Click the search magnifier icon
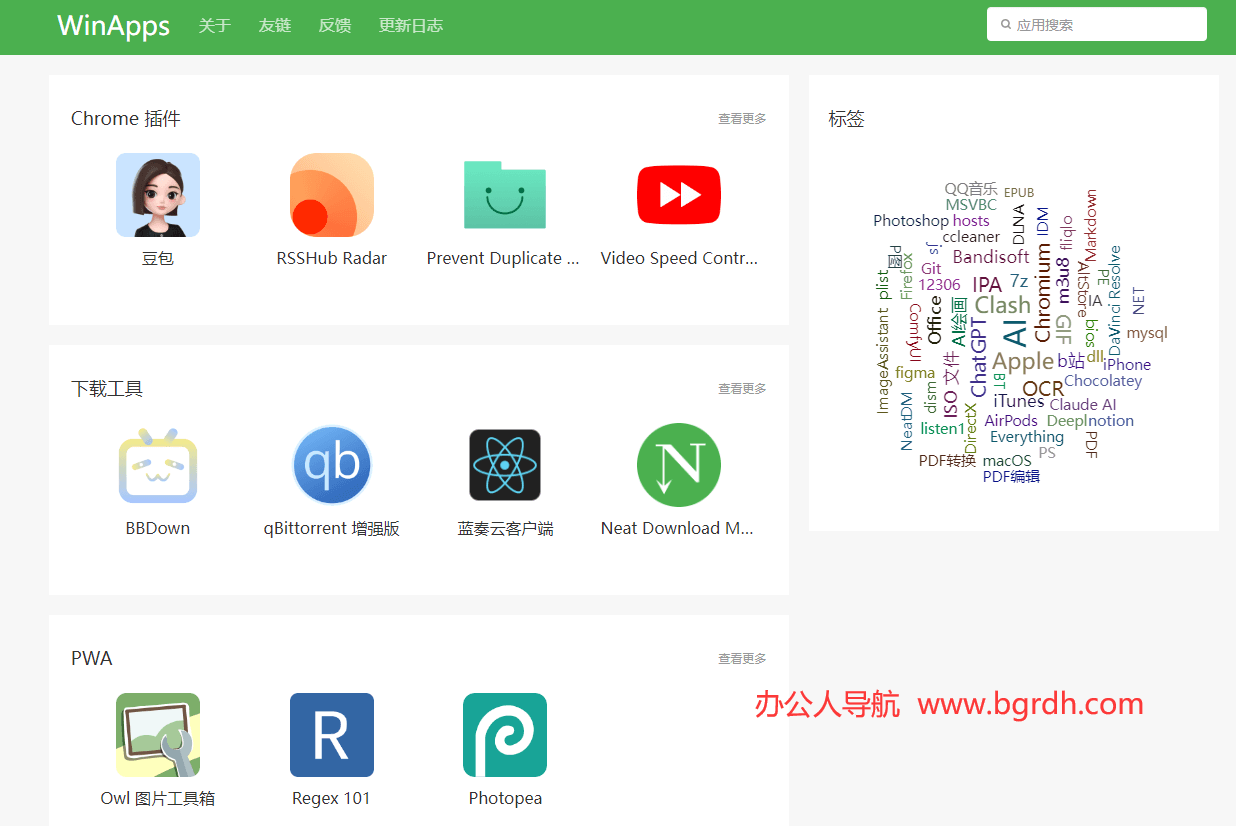The width and height of the screenshot is (1236, 826). [x=1006, y=24]
